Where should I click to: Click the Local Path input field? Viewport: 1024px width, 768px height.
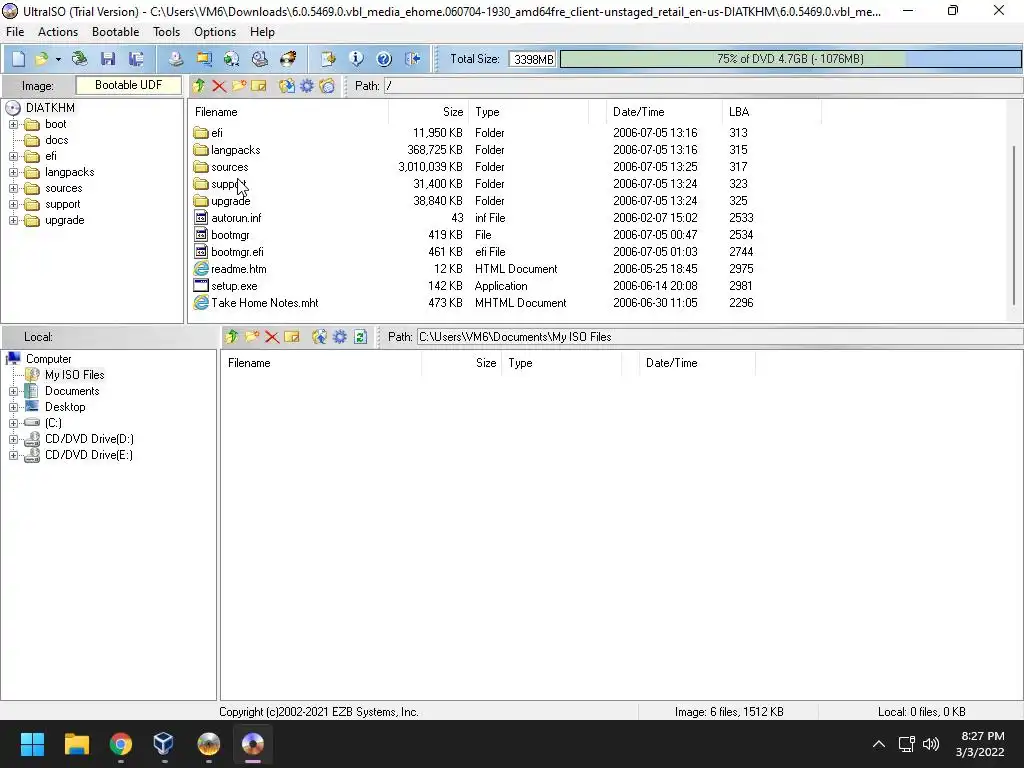(720, 337)
